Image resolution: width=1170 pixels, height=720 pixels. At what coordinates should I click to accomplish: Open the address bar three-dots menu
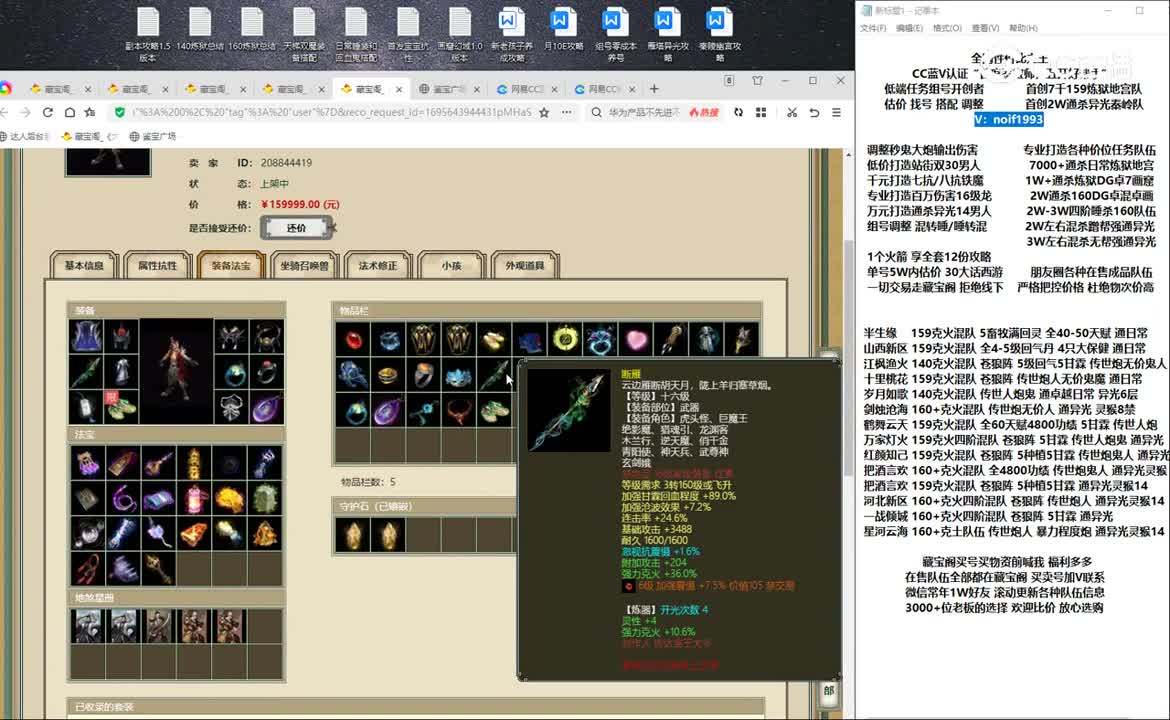pos(567,112)
